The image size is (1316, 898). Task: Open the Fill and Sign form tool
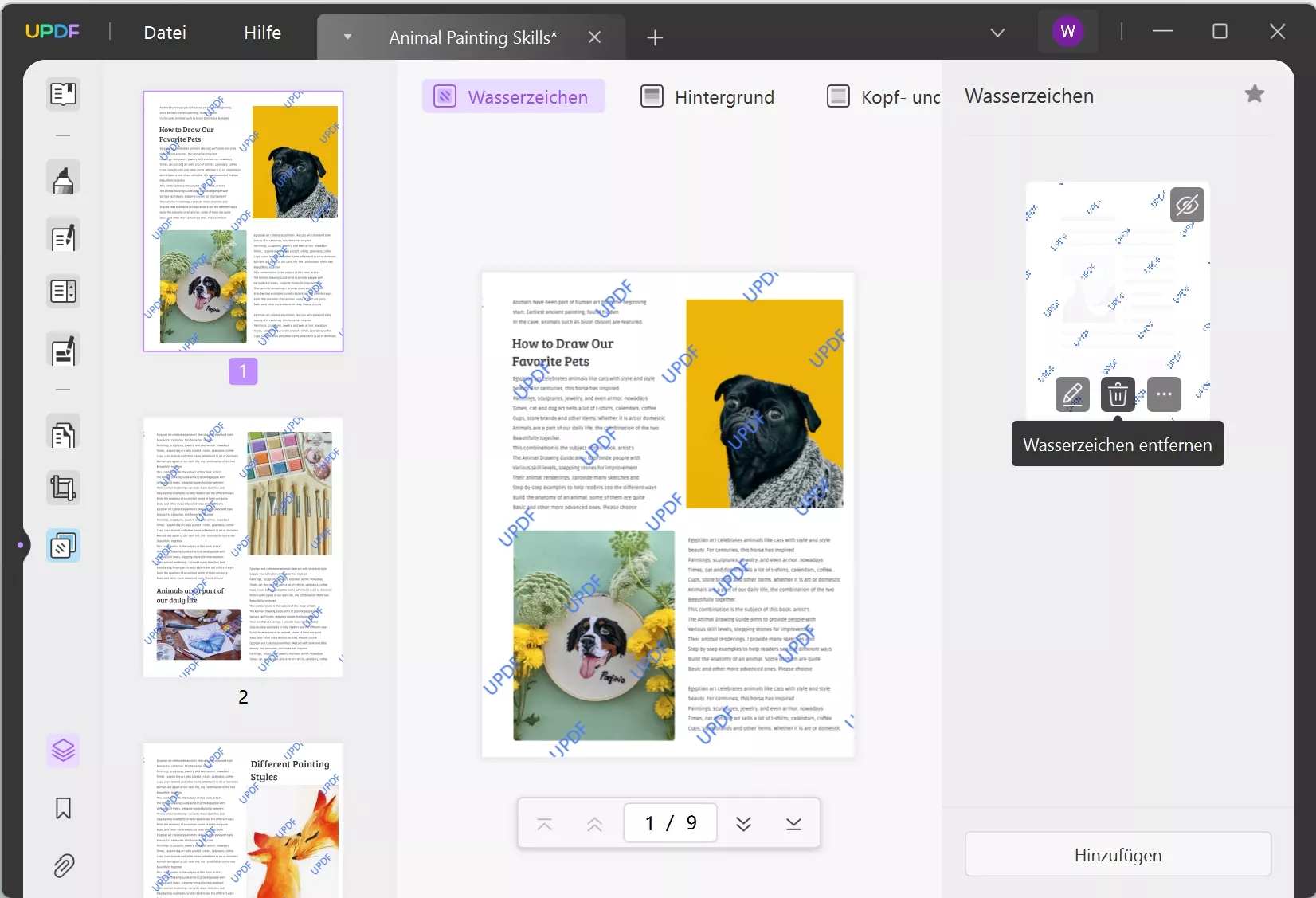63,351
